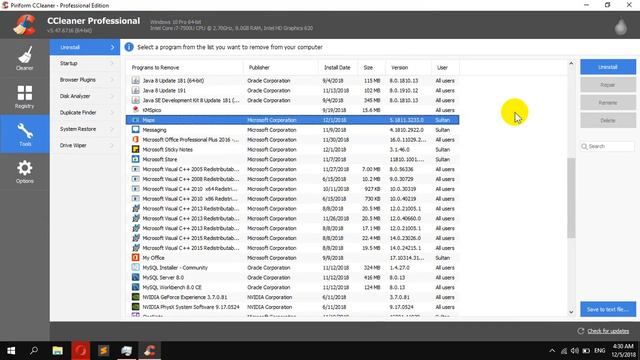Image resolution: width=640 pixels, height=360 pixels.
Task: Select the Duplicate Finder tab
Action: [85, 112]
